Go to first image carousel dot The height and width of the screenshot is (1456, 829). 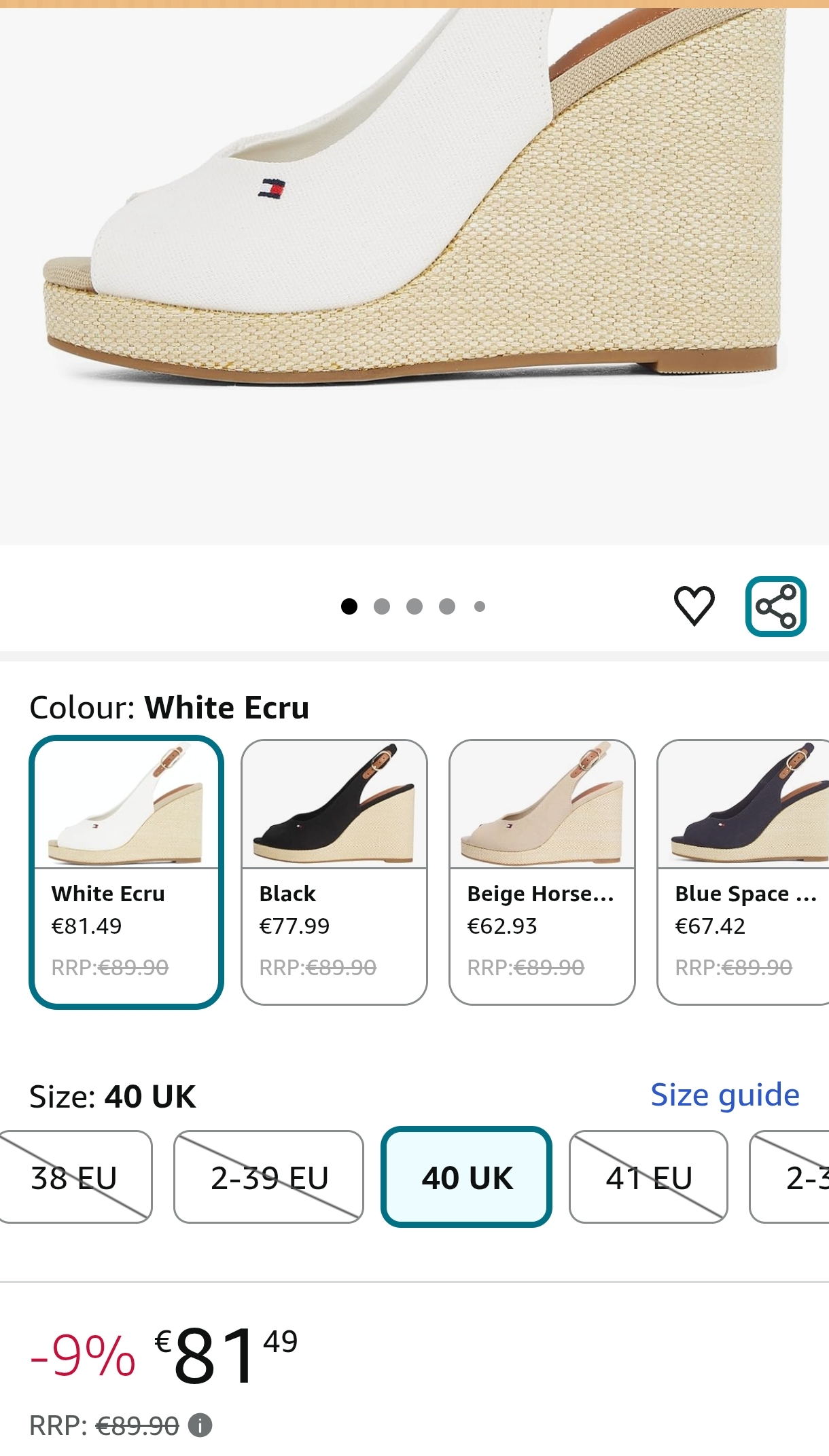tap(349, 606)
